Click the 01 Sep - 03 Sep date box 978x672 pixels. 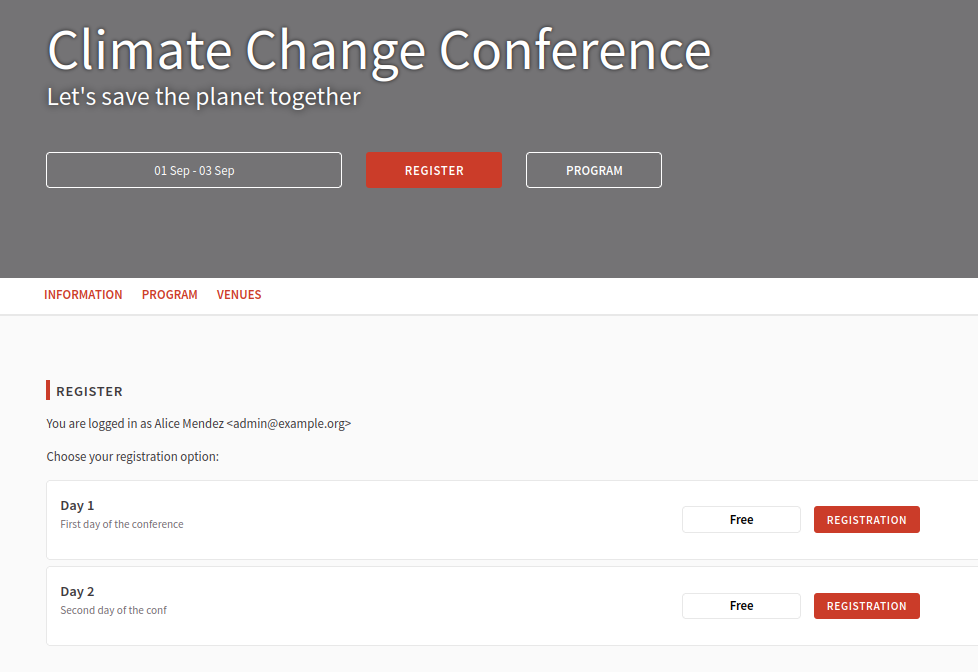[194, 170]
